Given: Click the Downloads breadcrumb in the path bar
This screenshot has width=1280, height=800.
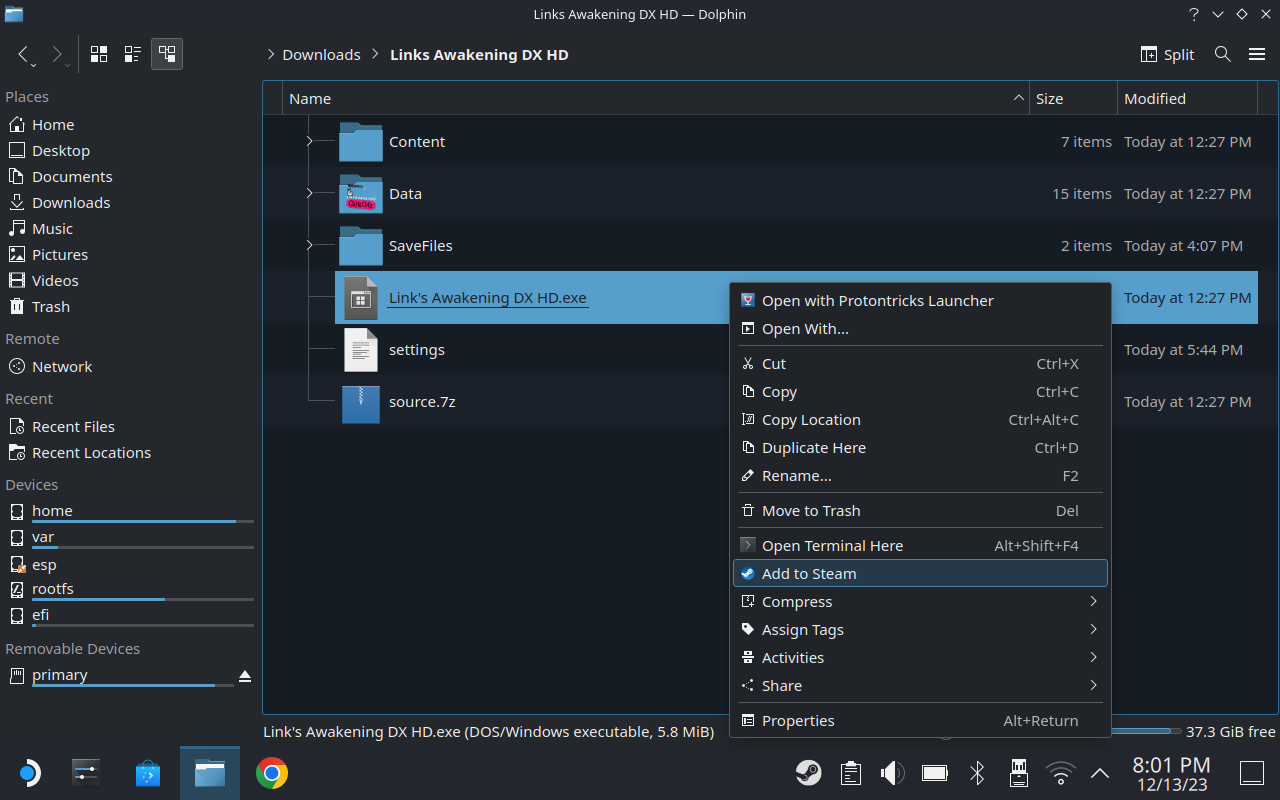Looking at the screenshot, I should (321, 55).
